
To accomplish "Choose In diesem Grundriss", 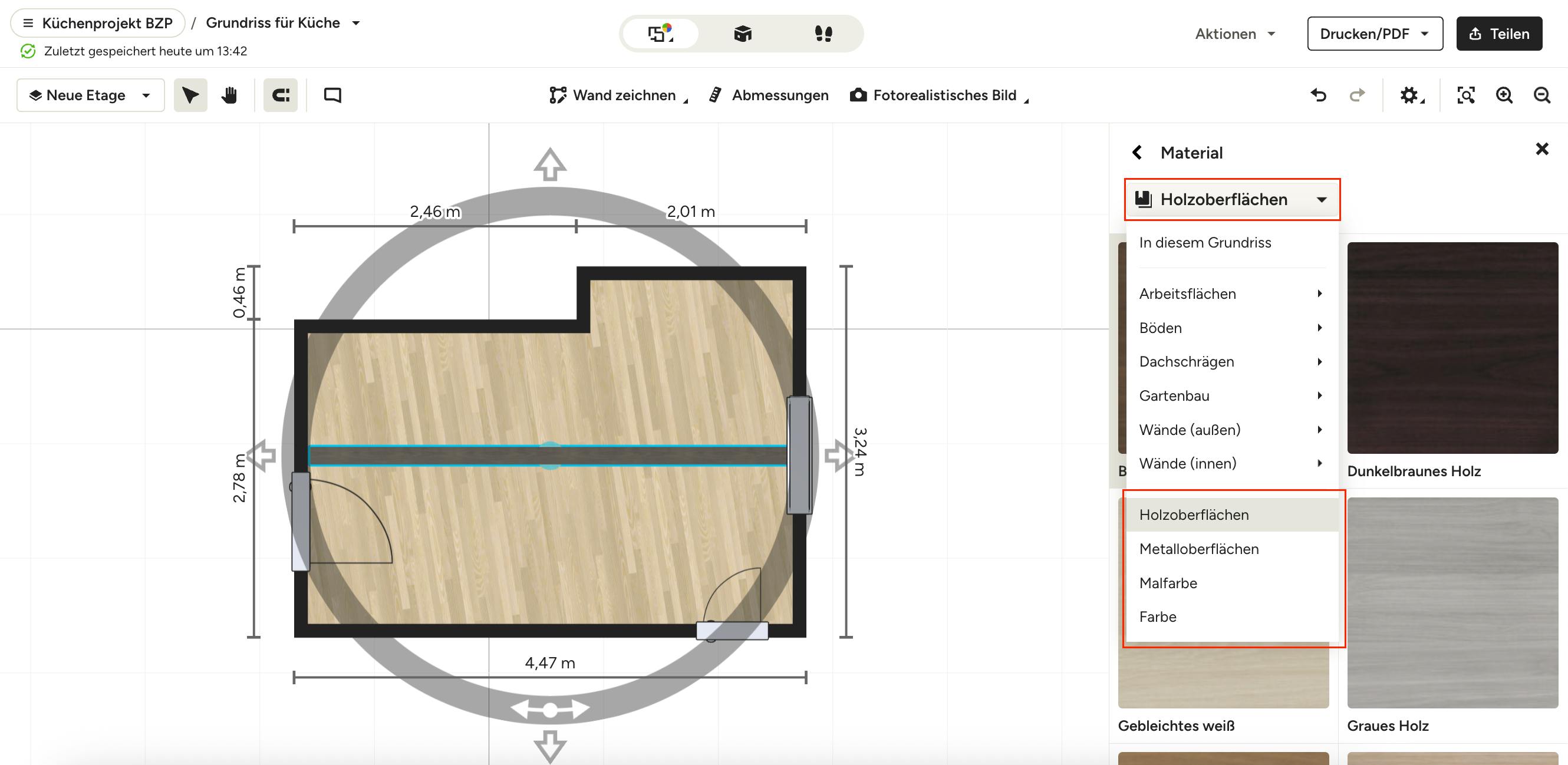I will coord(1232,242).
